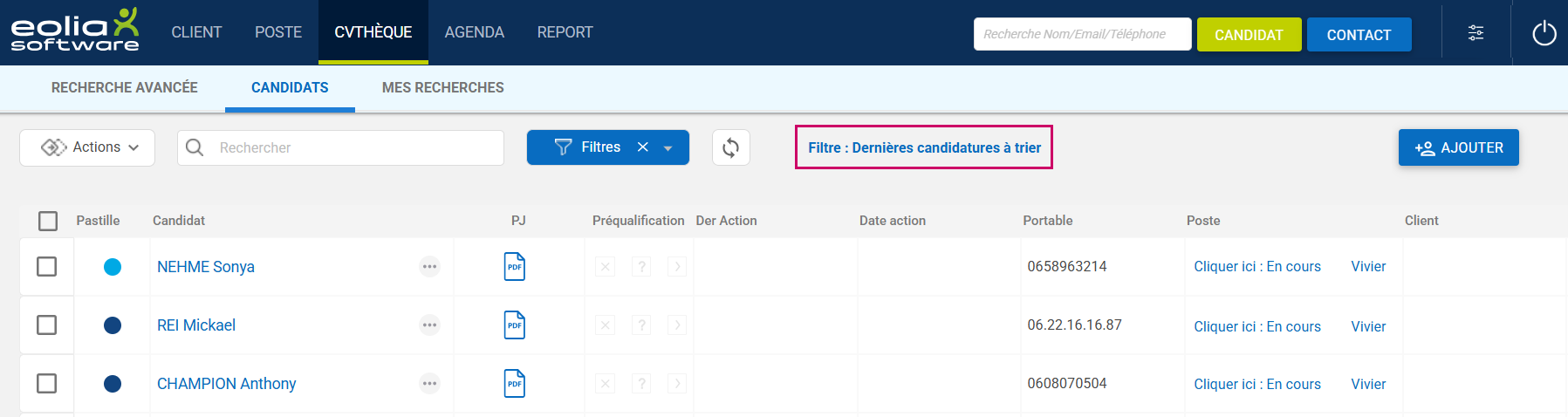The image size is (1568, 417).
Task: Switch to the AGENDA menu
Action: click(474, 32)
